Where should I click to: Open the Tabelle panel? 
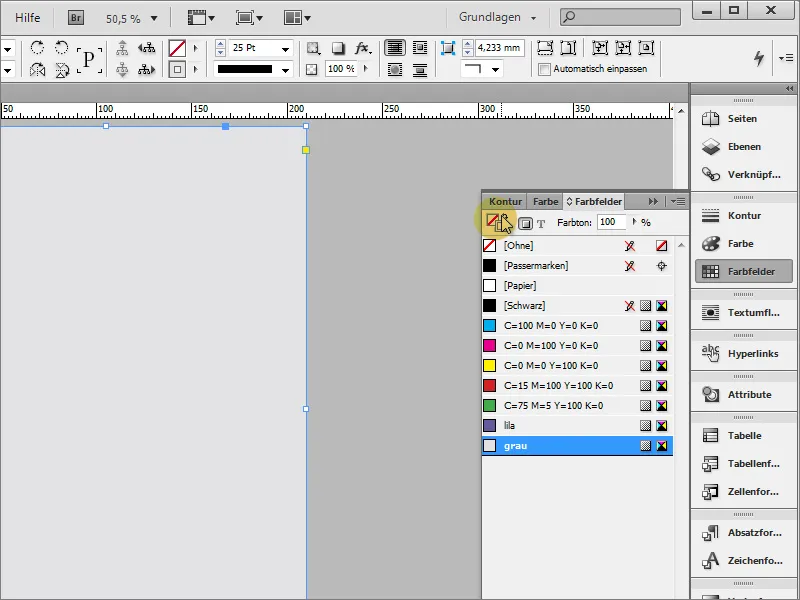(743, 436)
